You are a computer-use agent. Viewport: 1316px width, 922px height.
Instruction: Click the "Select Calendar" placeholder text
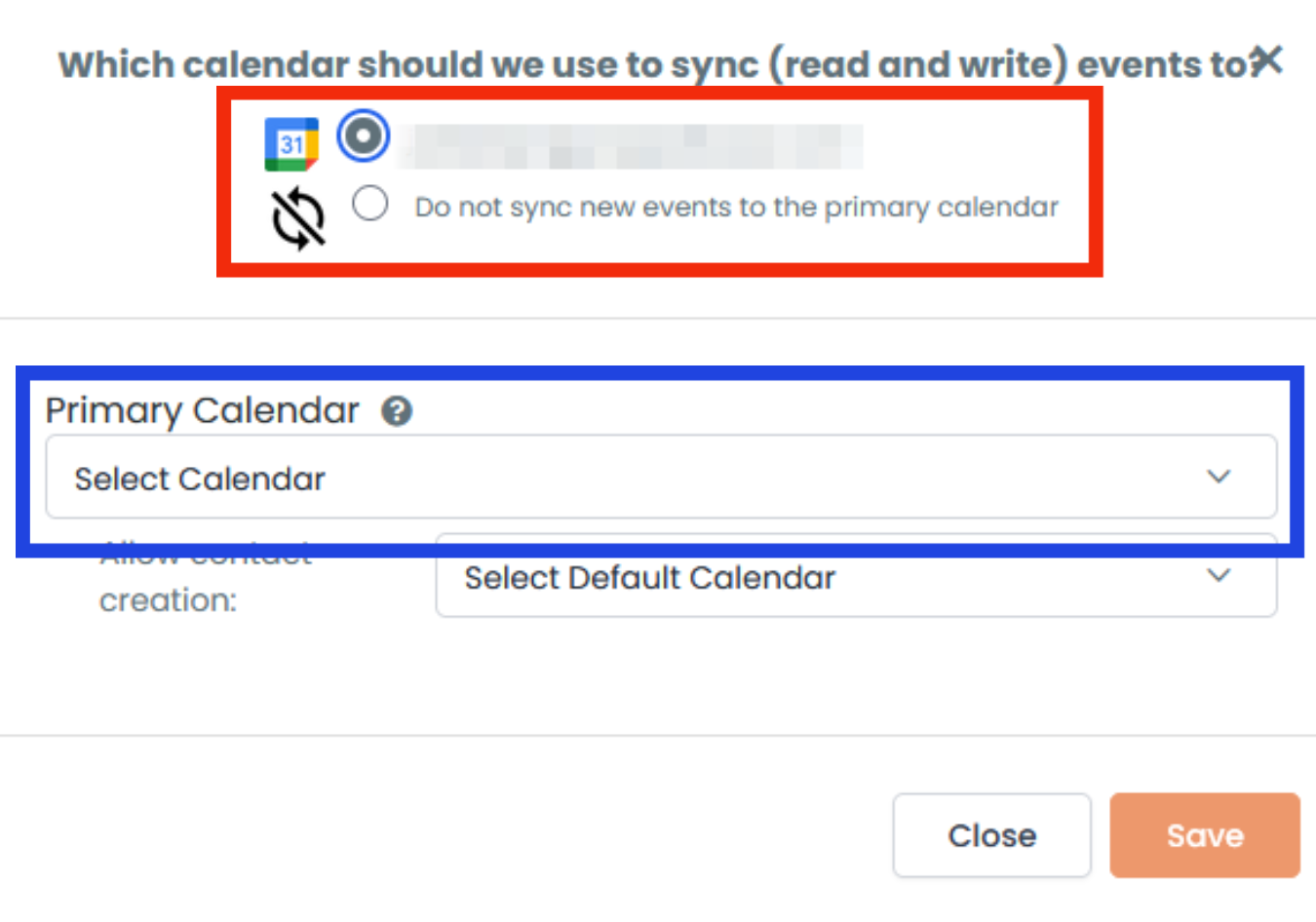(x=200, y=479)
